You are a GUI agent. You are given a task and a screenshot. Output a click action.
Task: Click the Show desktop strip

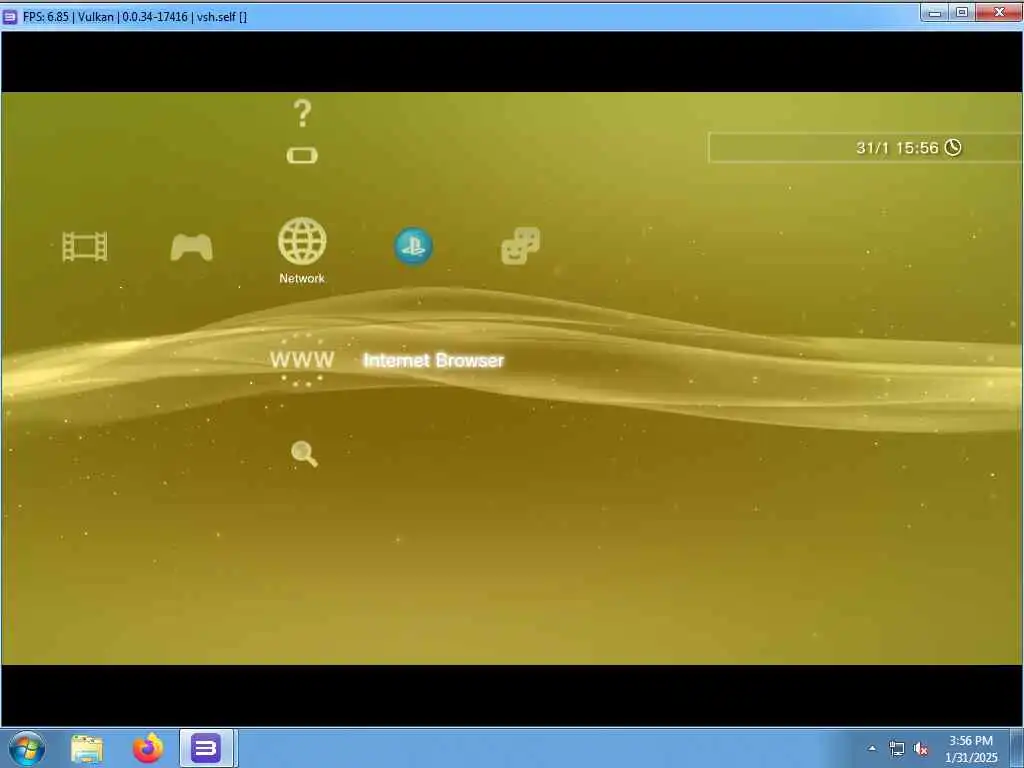point(1016,748)
